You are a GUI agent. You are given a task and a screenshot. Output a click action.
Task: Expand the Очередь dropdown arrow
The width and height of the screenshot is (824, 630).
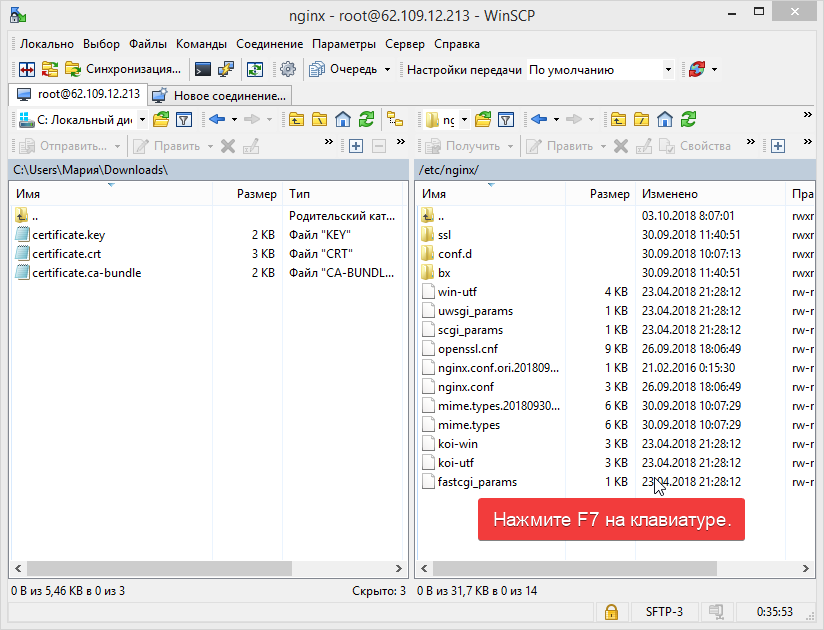click(387, 69)
